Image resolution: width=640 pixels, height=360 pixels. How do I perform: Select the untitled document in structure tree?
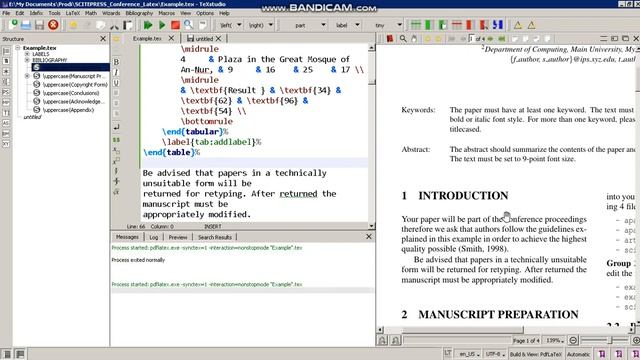pyautogui.click(x=32, y=117)
